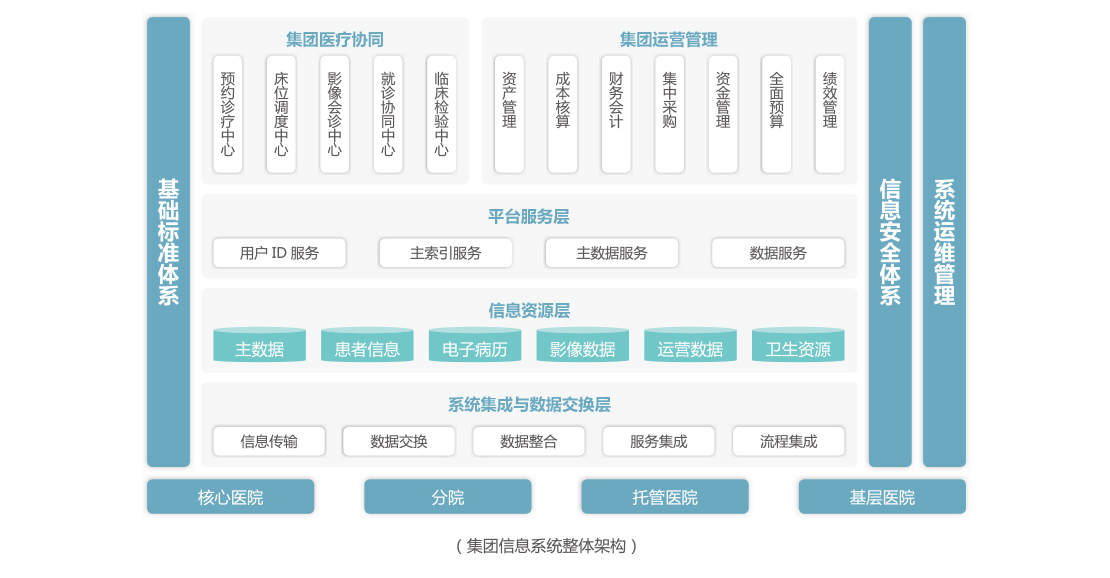The width and height of the screenshot is (1110, 578).
Task: Select the 系统运维管理 vertical bar
Action: tap(944, 242)
